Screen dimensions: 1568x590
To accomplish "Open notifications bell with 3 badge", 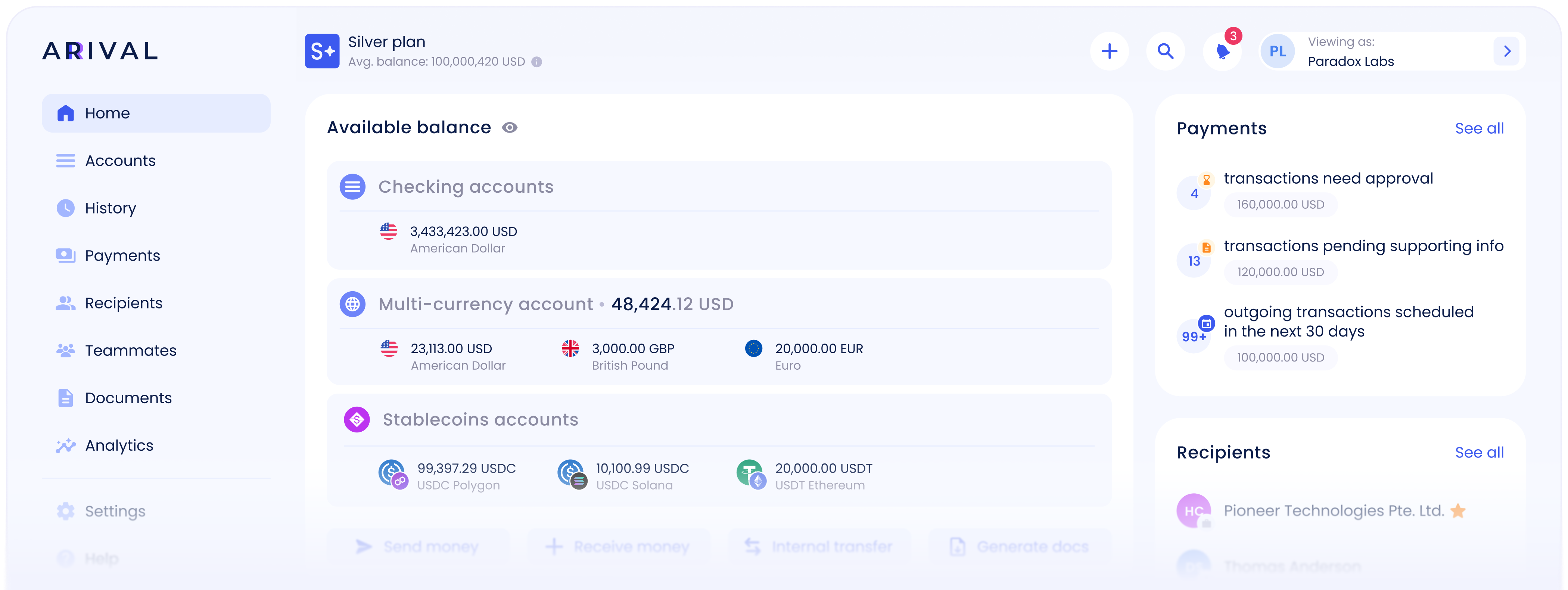I will coord(1222,51).
